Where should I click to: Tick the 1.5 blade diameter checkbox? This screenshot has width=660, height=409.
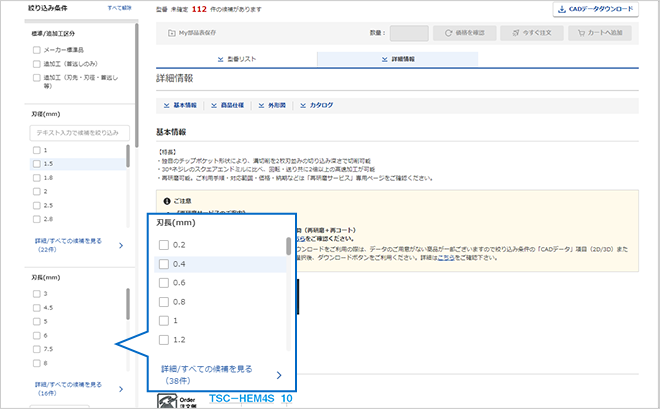click(x=37, y=163)
